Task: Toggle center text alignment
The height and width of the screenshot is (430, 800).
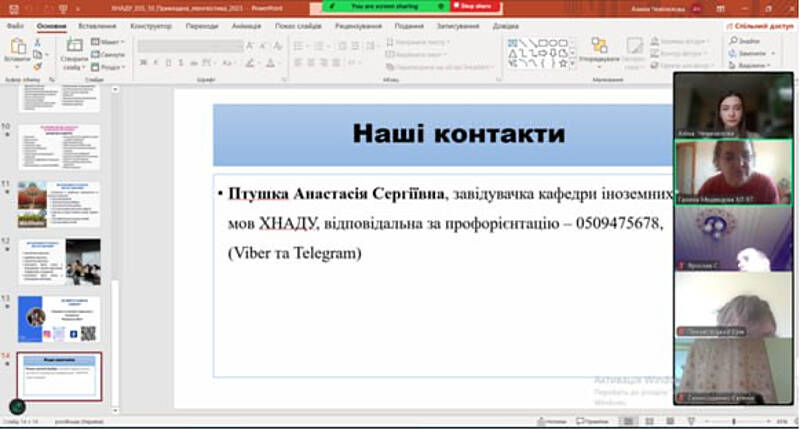Action: pyautogui.click(x=311, y=63)
